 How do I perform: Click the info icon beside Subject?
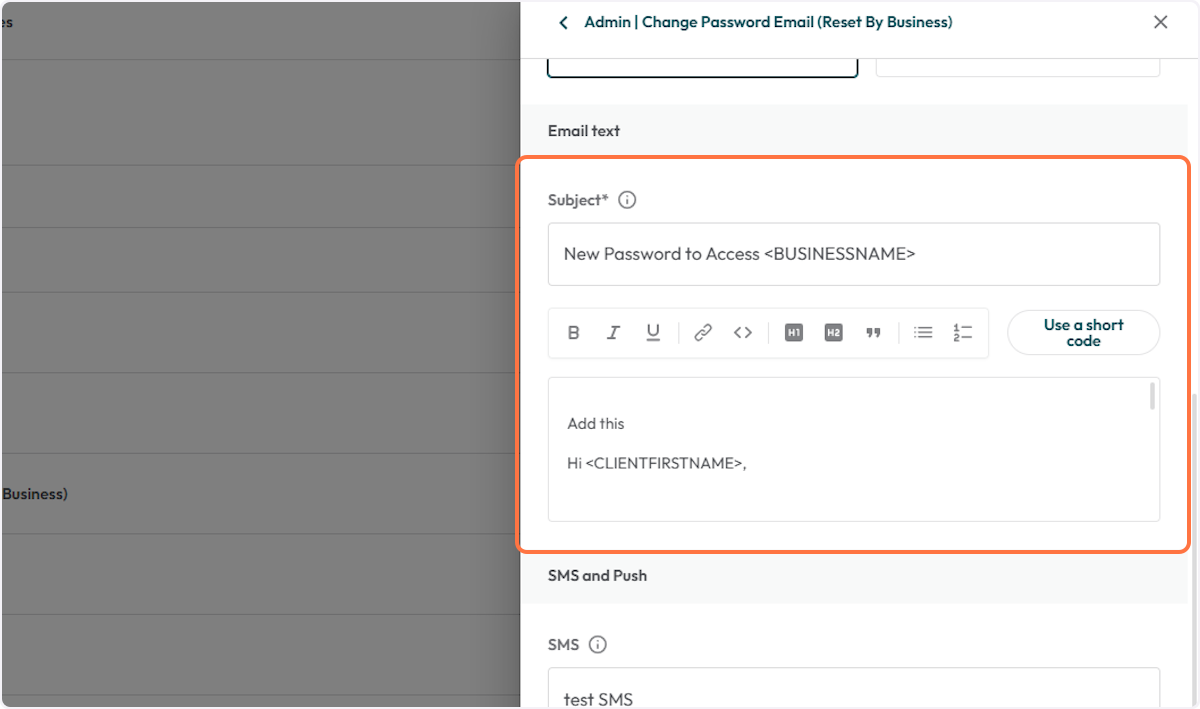point(627,200)
